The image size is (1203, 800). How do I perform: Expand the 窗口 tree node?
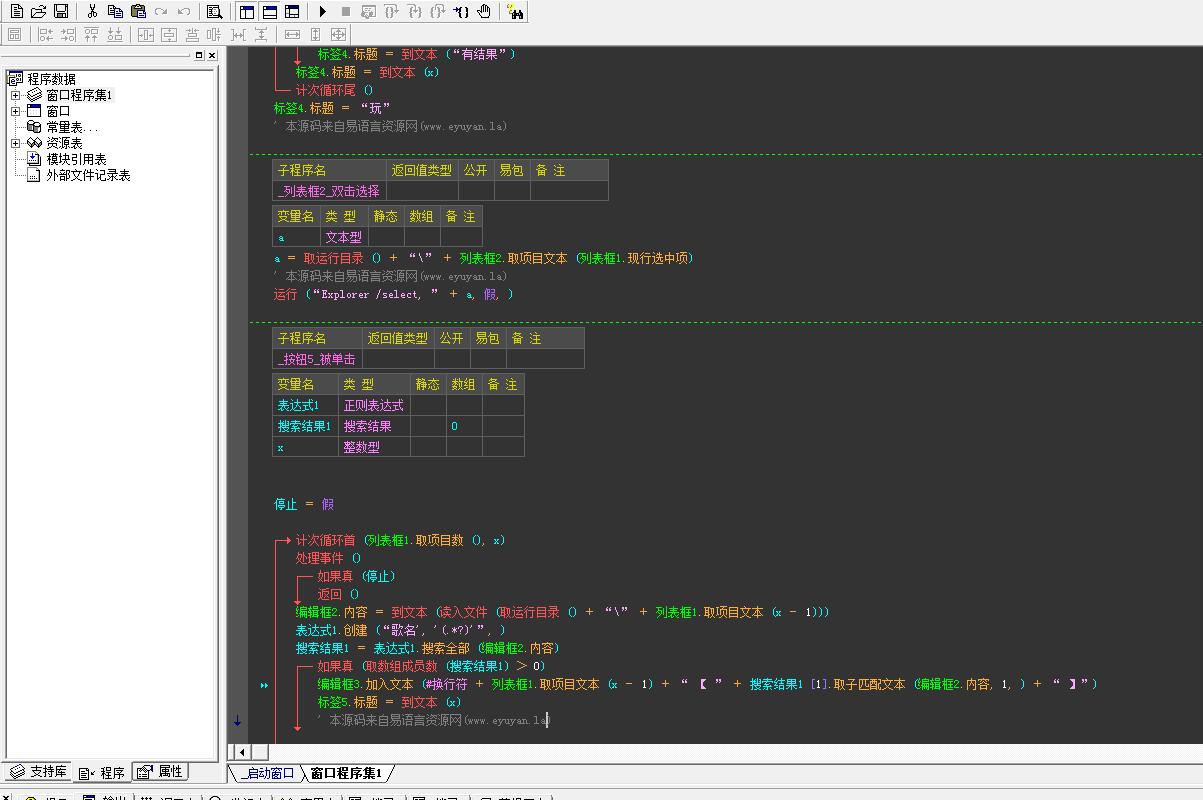tap(16, 111)
